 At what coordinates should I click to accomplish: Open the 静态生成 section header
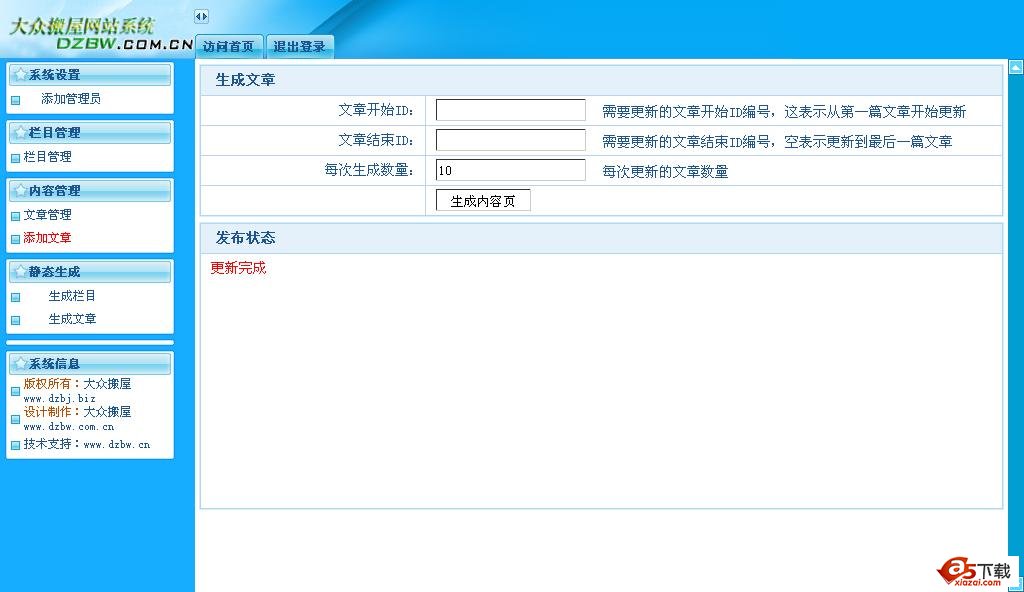point(90,272)
